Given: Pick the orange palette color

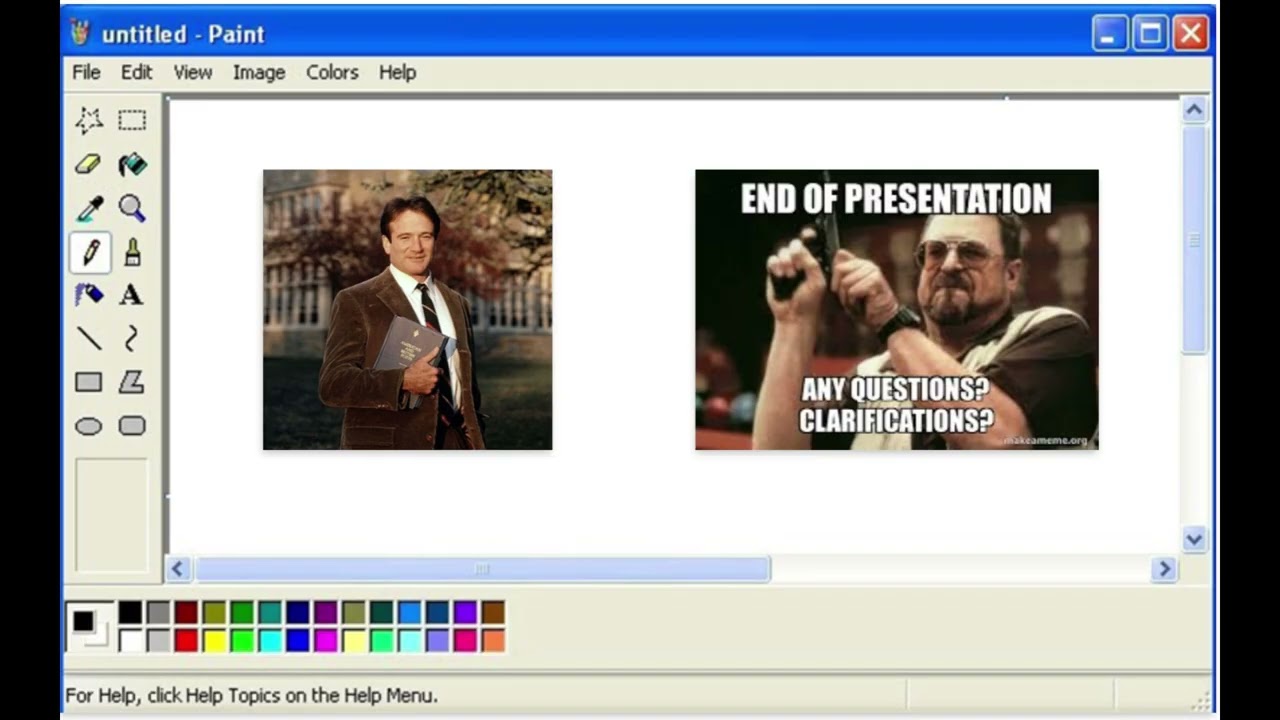Looking at the screenshot, I should pos(493,640).
